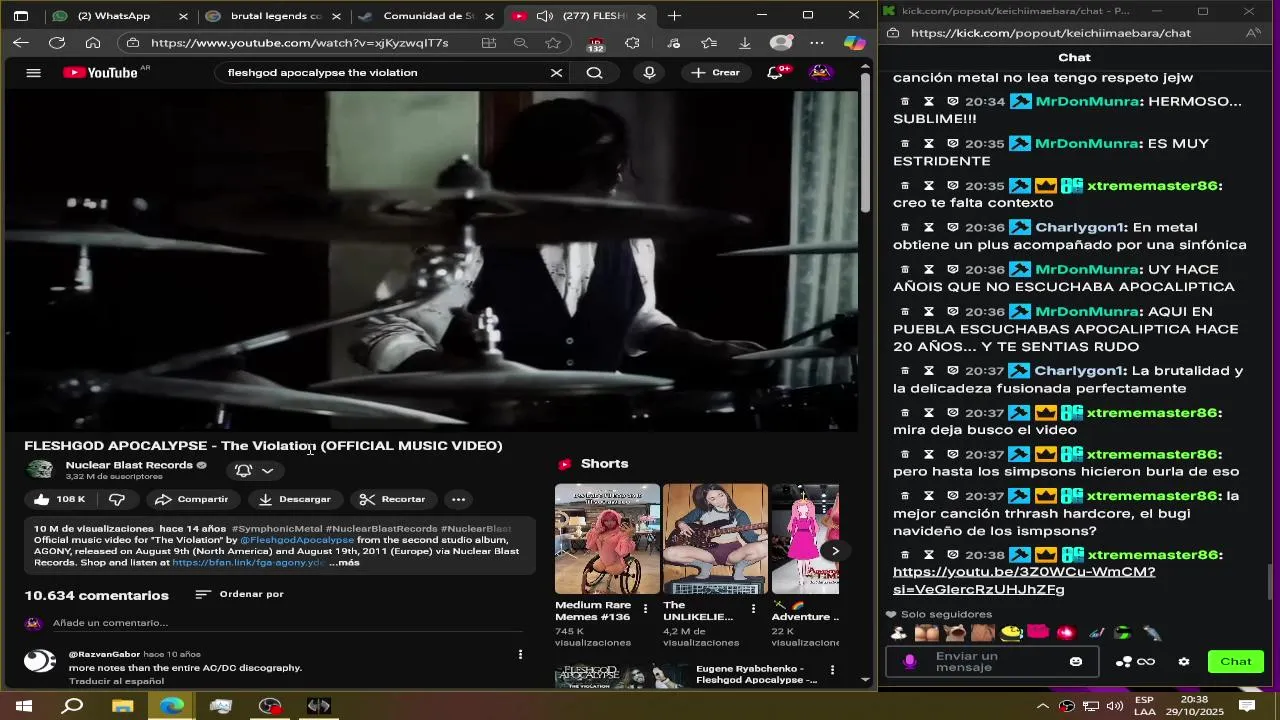Open the browser favorites list icon
The image size is (1280, 720).
coord(709,43)
